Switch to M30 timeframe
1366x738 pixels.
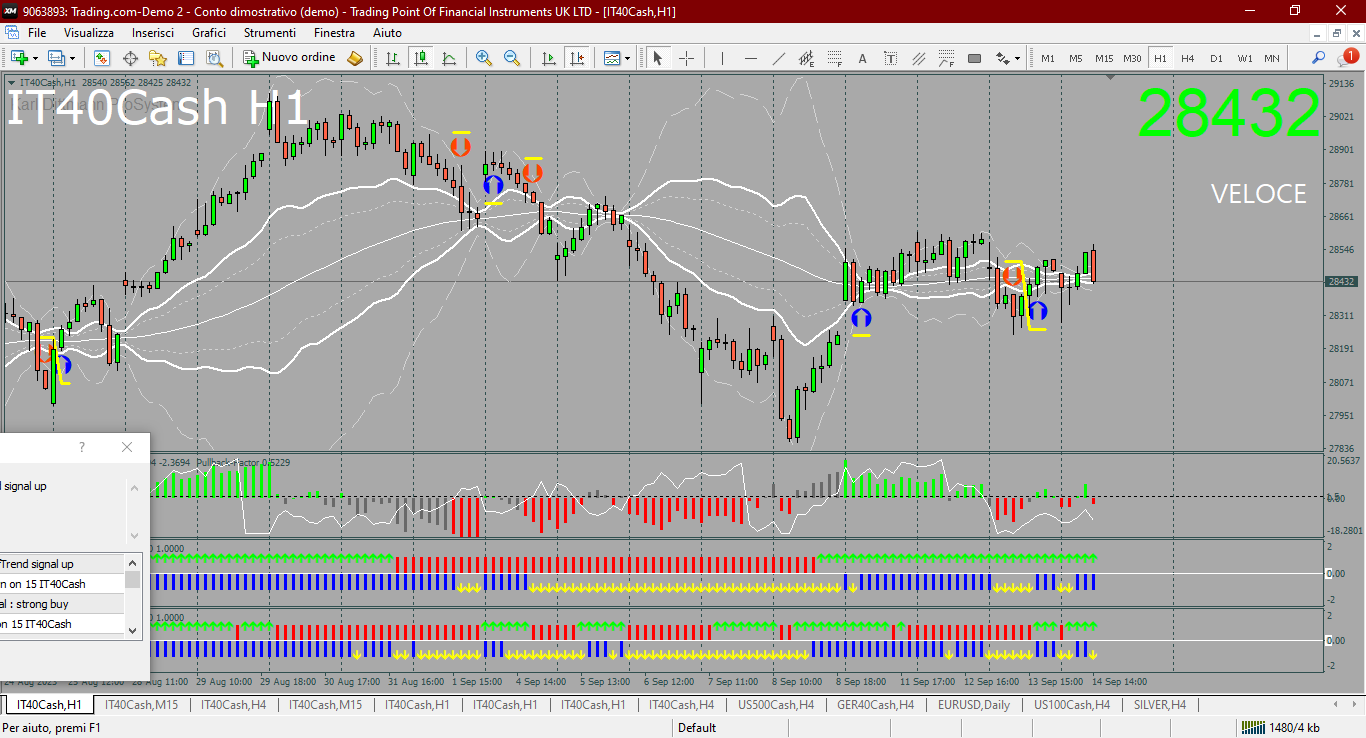pos(1132,58)
